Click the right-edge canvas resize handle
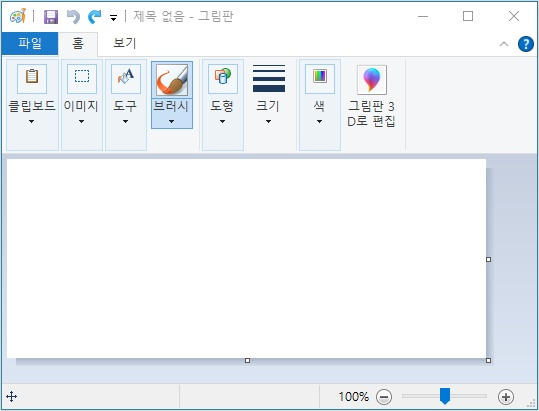Screen dimensions: 539x411 [488, 259]
